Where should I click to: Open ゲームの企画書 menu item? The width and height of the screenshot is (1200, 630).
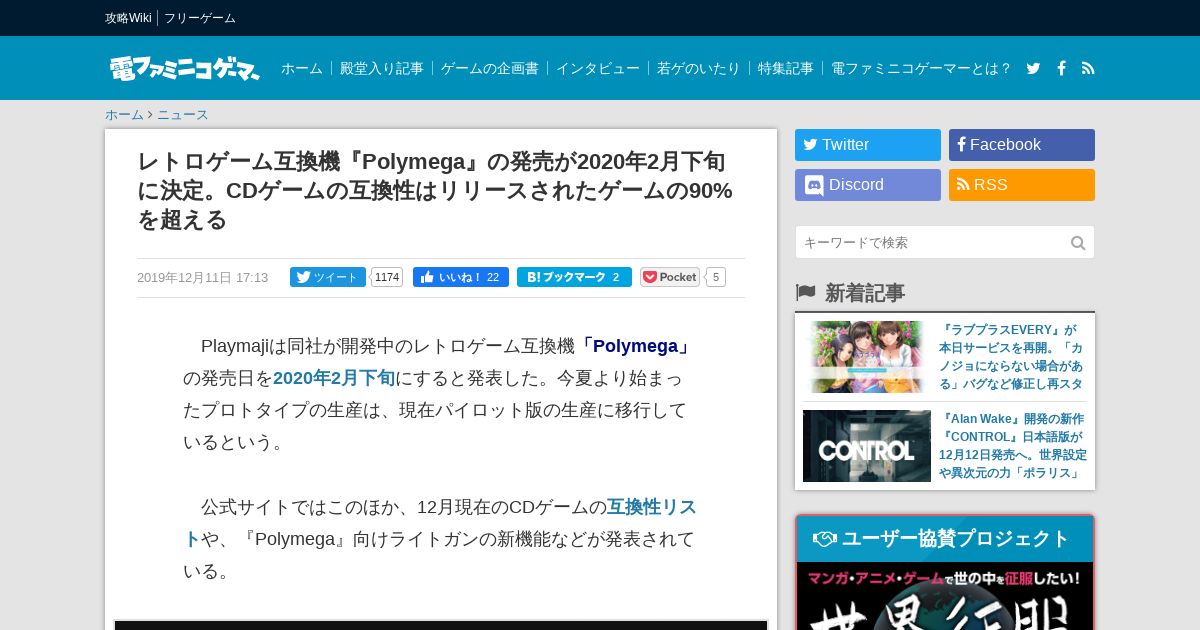(x=490, y=68)
